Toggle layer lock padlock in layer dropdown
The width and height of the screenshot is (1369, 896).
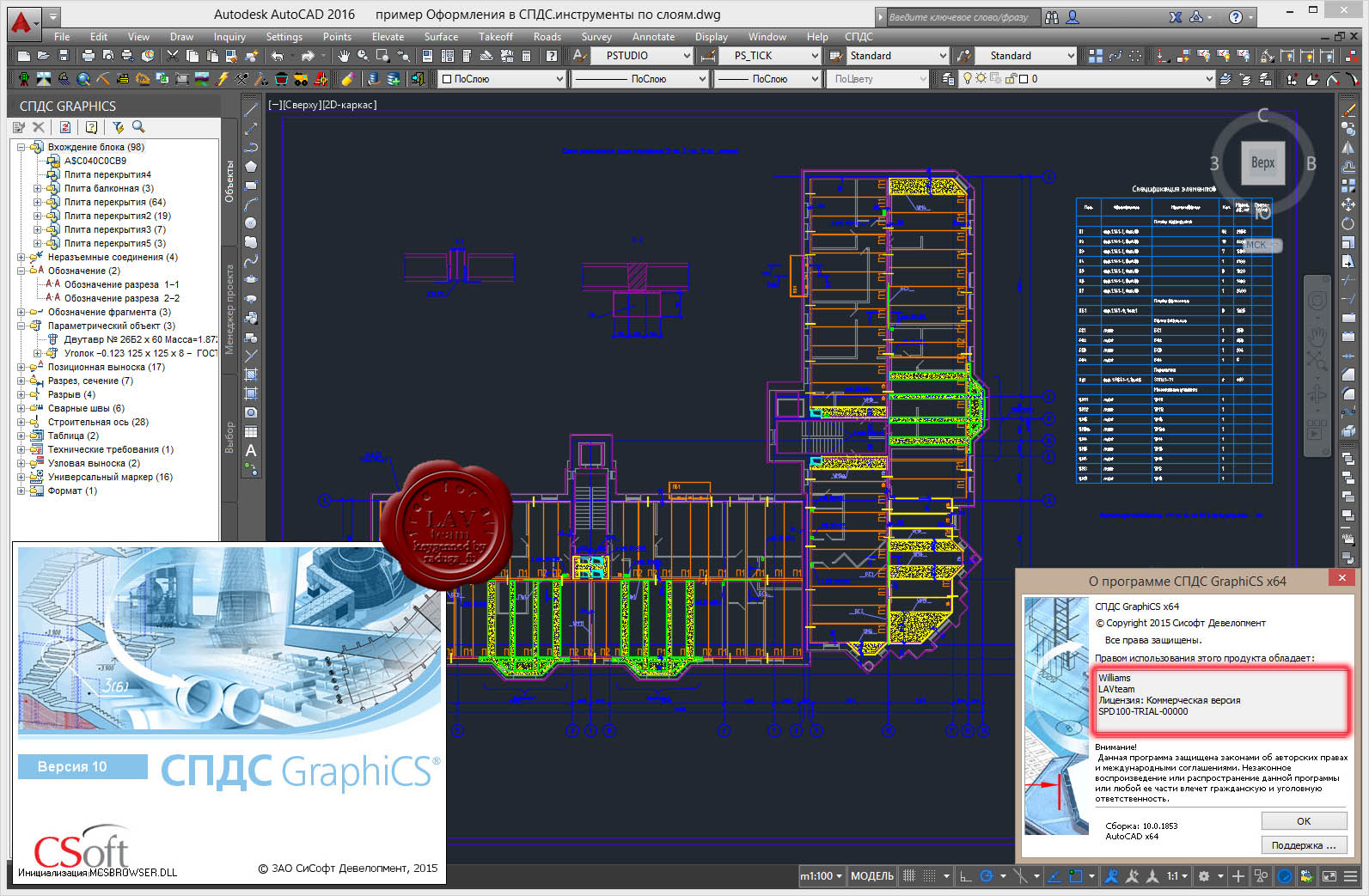(x=1011, y=79)
